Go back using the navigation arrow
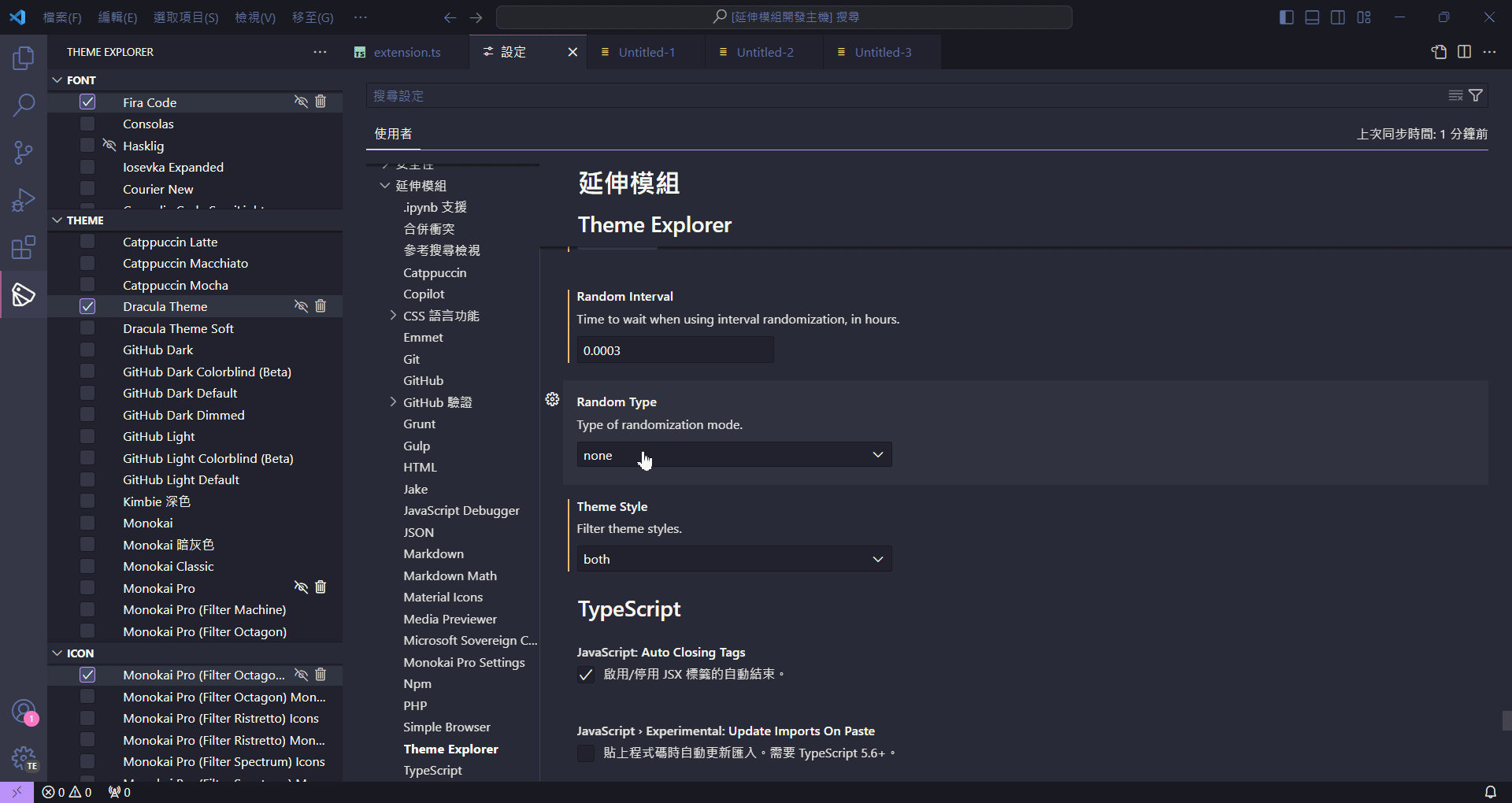This screenshot has height=803, width=1512. pos(450,17)
